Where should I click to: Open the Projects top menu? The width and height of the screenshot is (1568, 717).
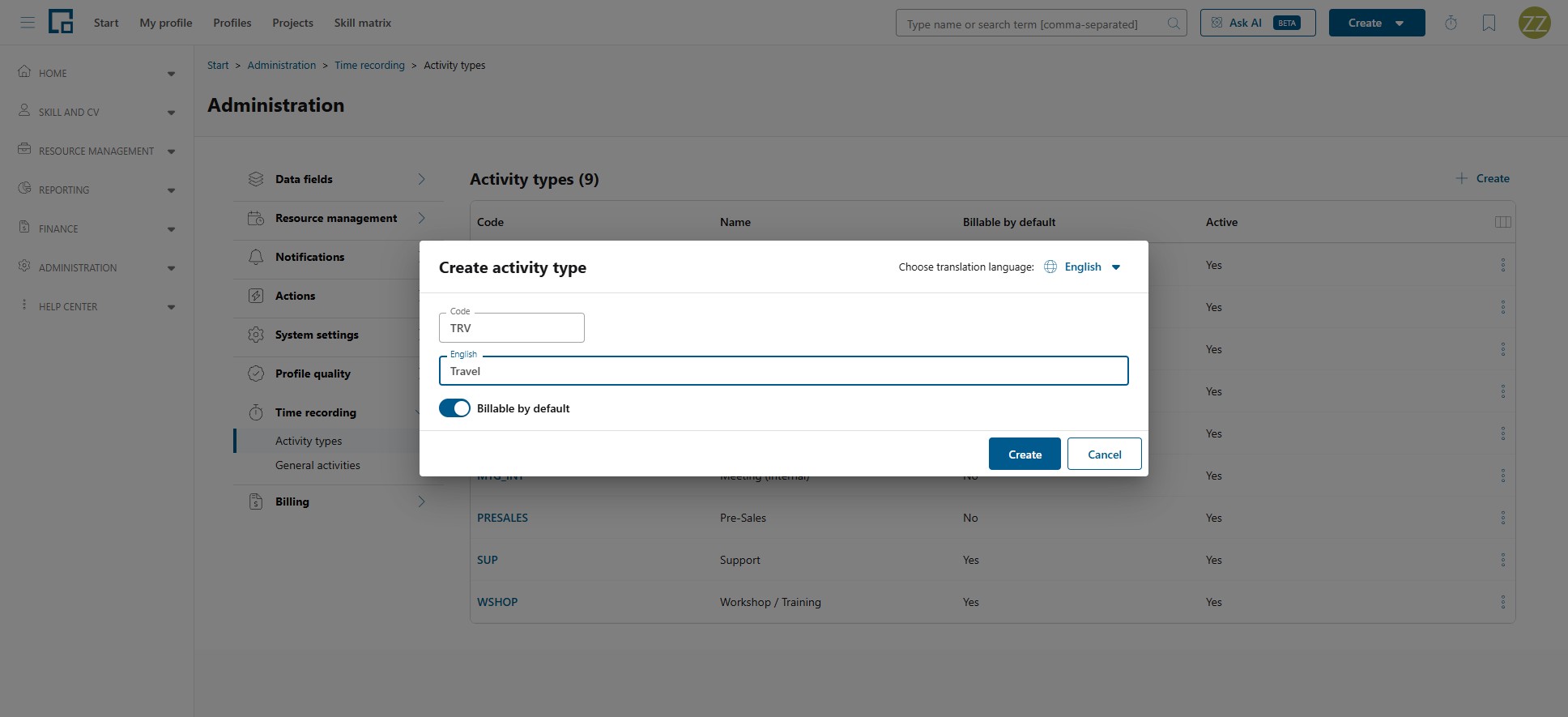pyautogui.click(x=292, y=23)
